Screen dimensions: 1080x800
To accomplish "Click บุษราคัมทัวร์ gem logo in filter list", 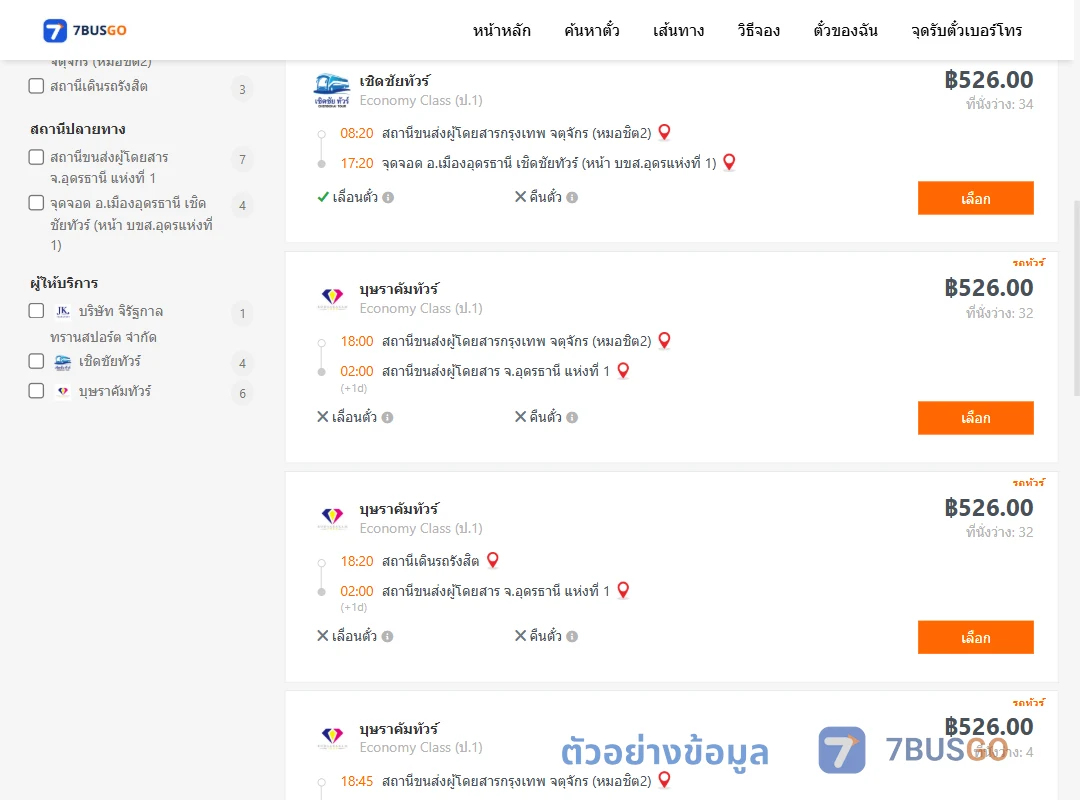I will tap(63, 391).
